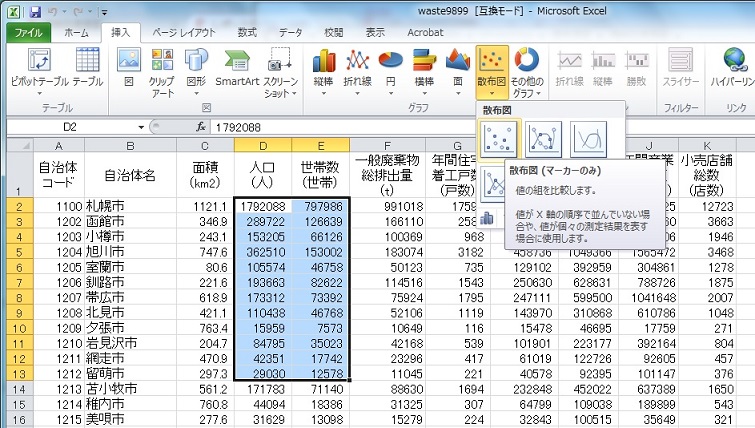Choose scatter with smooth lines only

pos(588,139)
